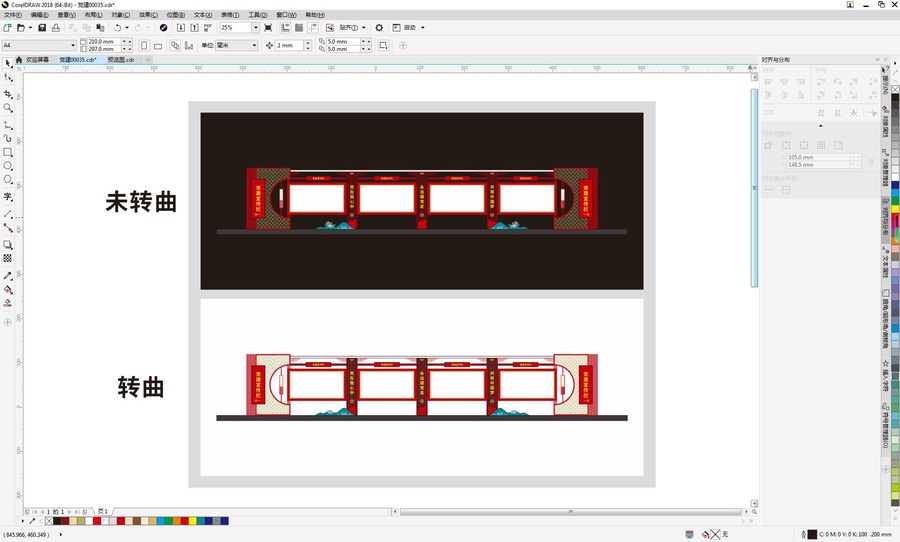Select the Text tool (字)
900x542 pixels.
[7, 196]
